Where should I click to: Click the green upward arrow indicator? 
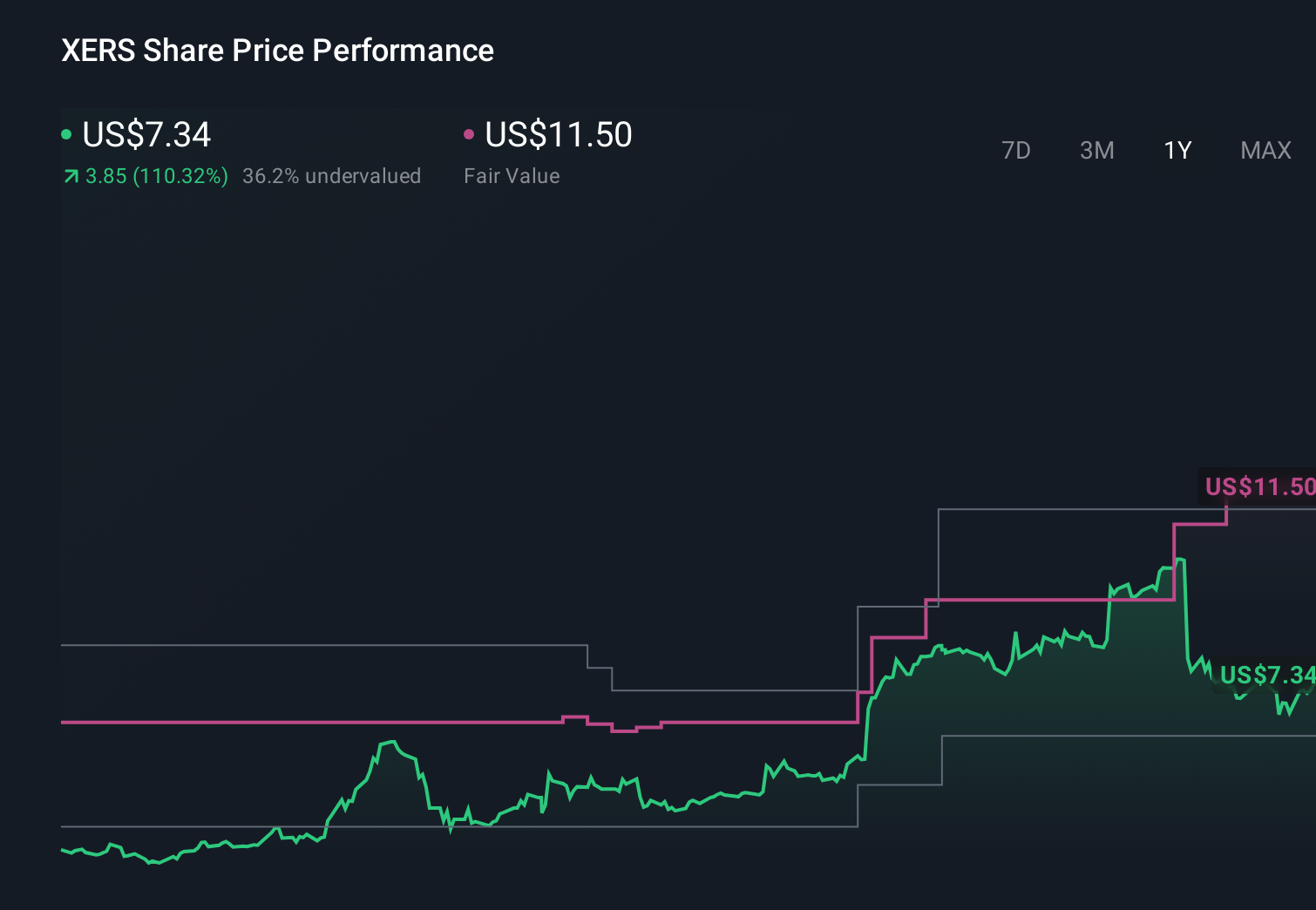(70, 176)
